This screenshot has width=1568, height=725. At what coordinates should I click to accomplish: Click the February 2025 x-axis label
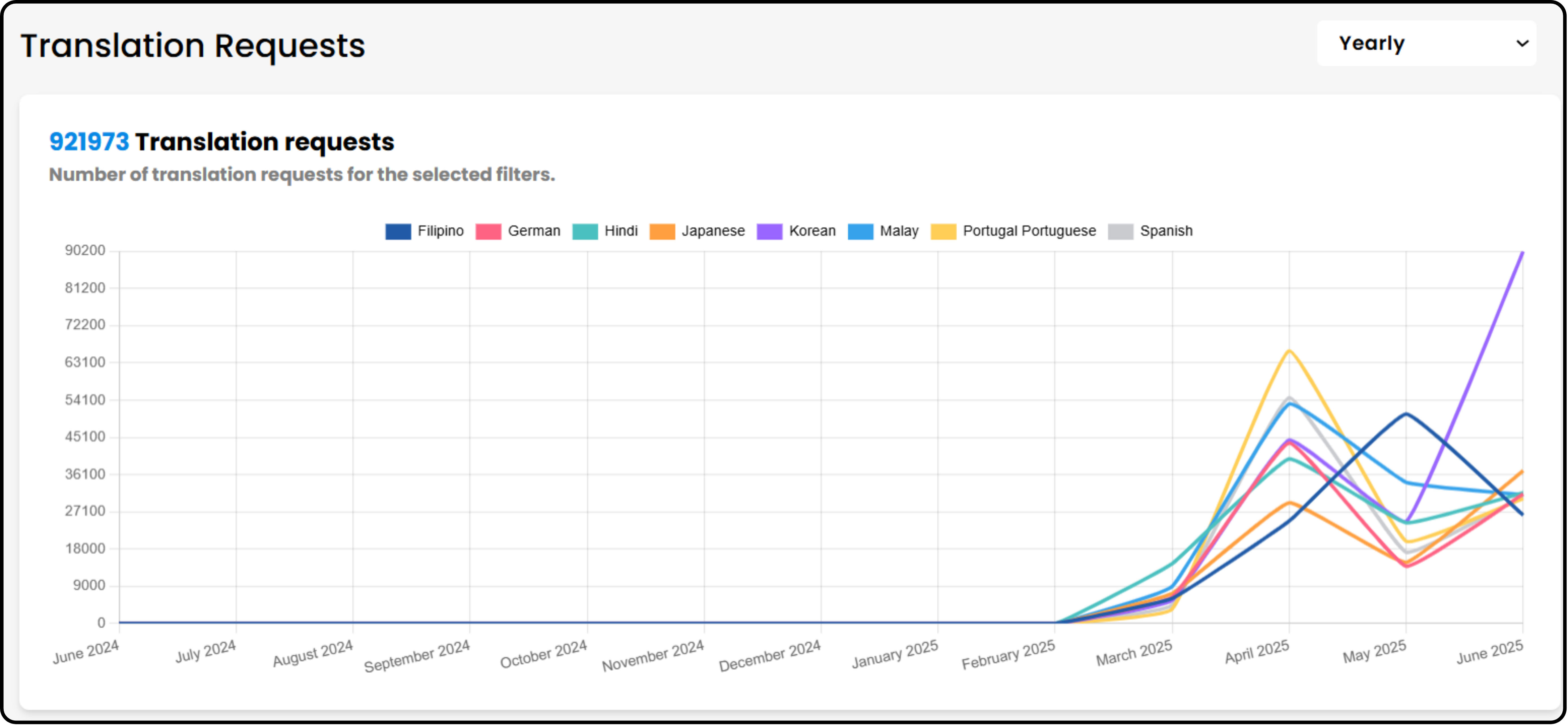click(x=1008, y=654)
